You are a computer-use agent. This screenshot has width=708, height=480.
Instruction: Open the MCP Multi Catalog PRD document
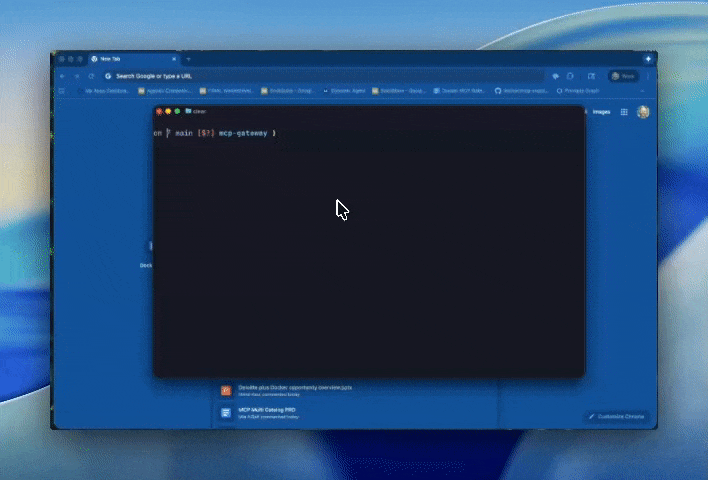point(267,410)
